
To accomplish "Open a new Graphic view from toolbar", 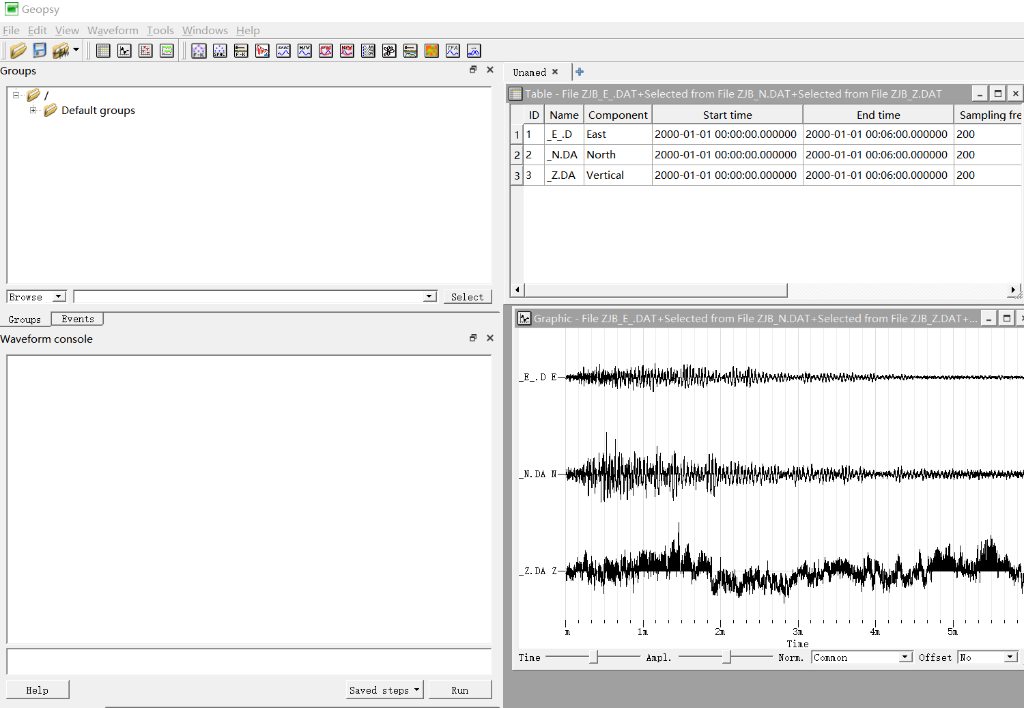I will click(x=124, y=50).
